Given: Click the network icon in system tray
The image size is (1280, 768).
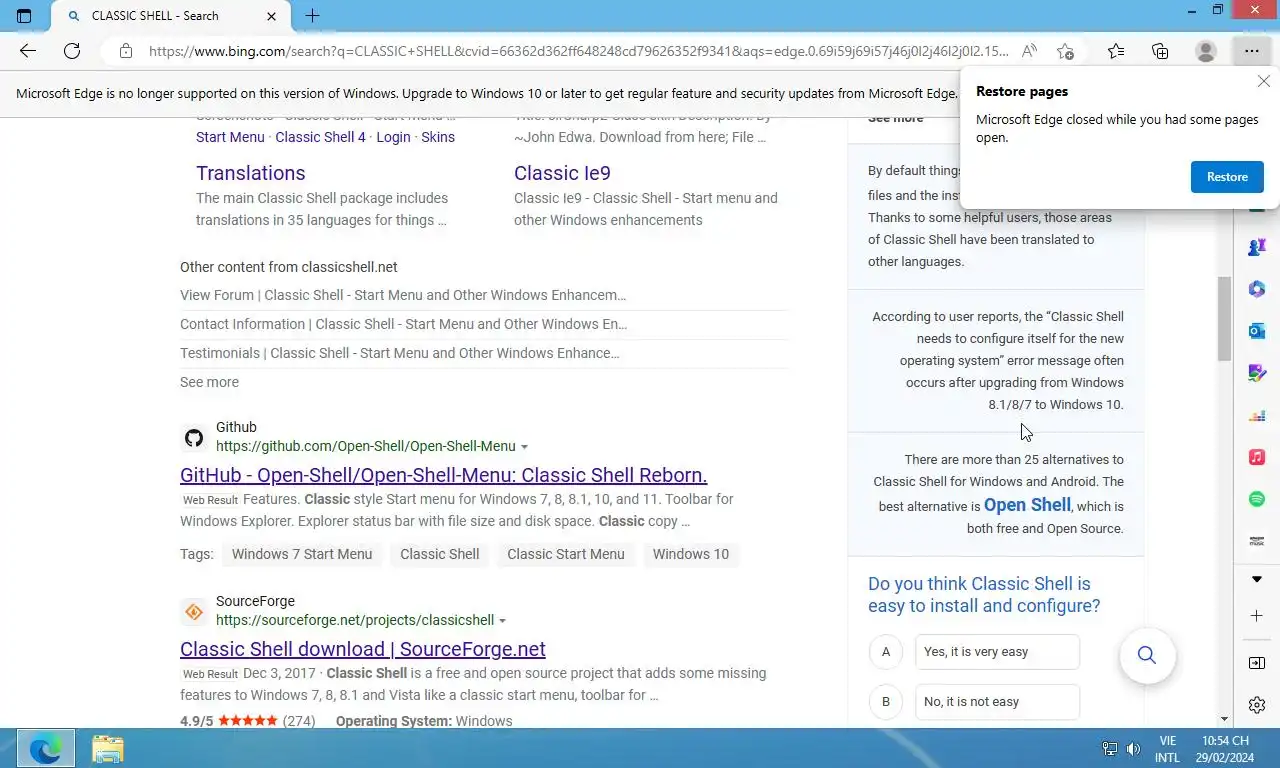Looking at the screenshot, I should pyautogui.click(x=1110, y=748).
